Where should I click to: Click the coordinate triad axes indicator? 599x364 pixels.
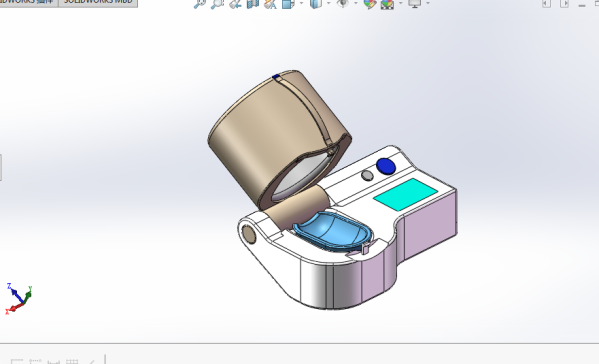pos(18,298)
